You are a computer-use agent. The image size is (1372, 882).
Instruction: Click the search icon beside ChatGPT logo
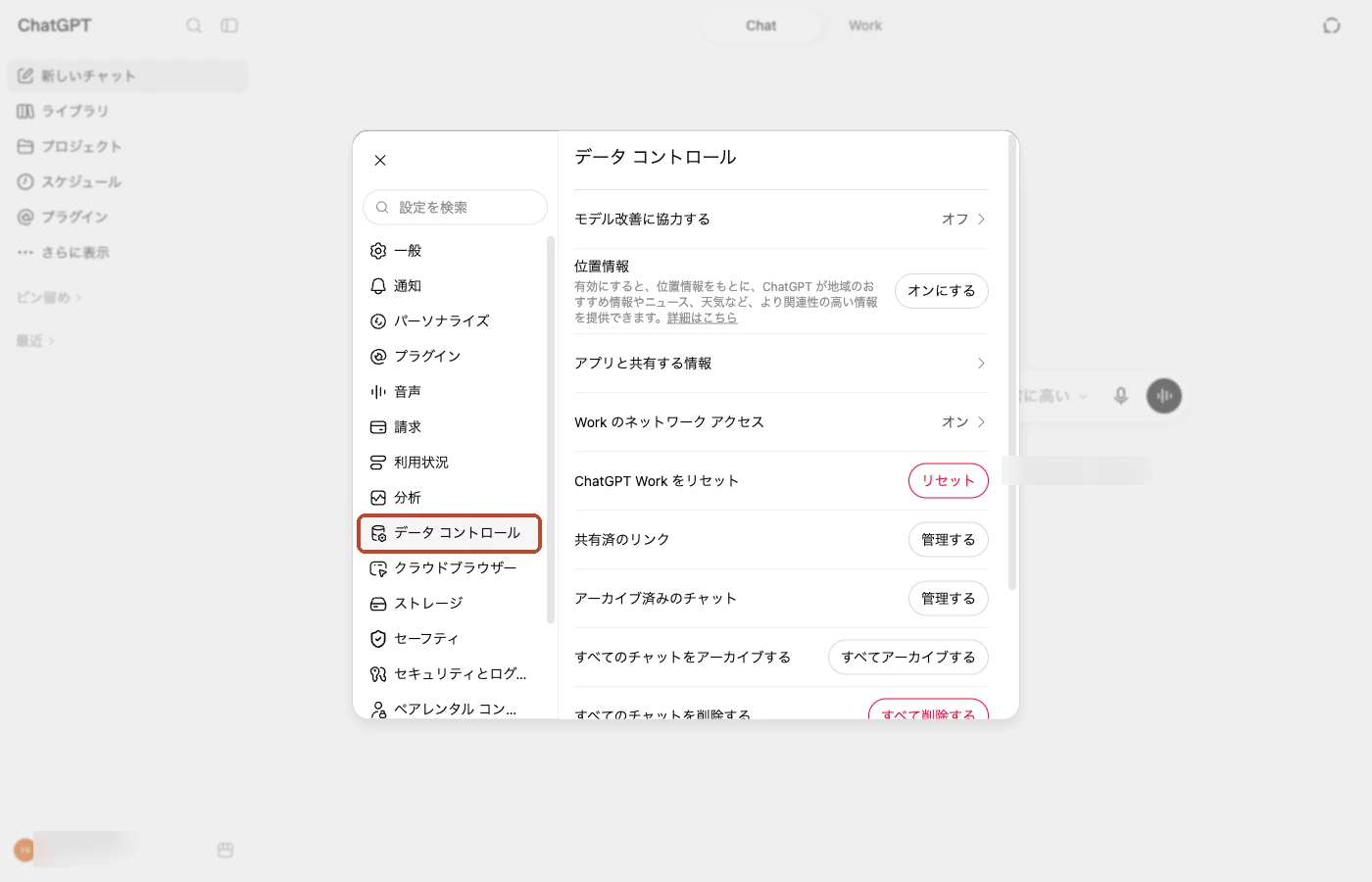coord(194,25)
